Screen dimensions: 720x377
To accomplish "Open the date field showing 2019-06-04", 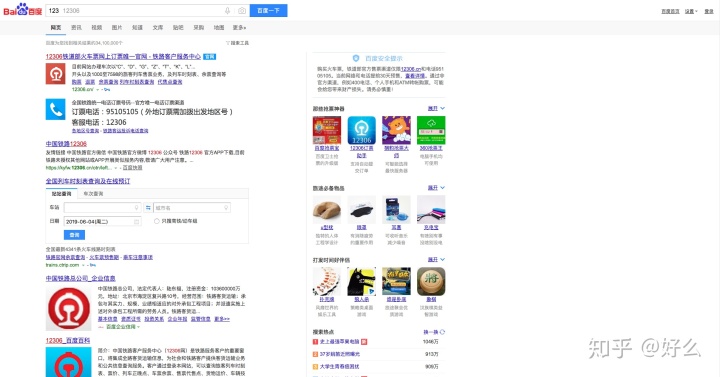I will [102, 221].
